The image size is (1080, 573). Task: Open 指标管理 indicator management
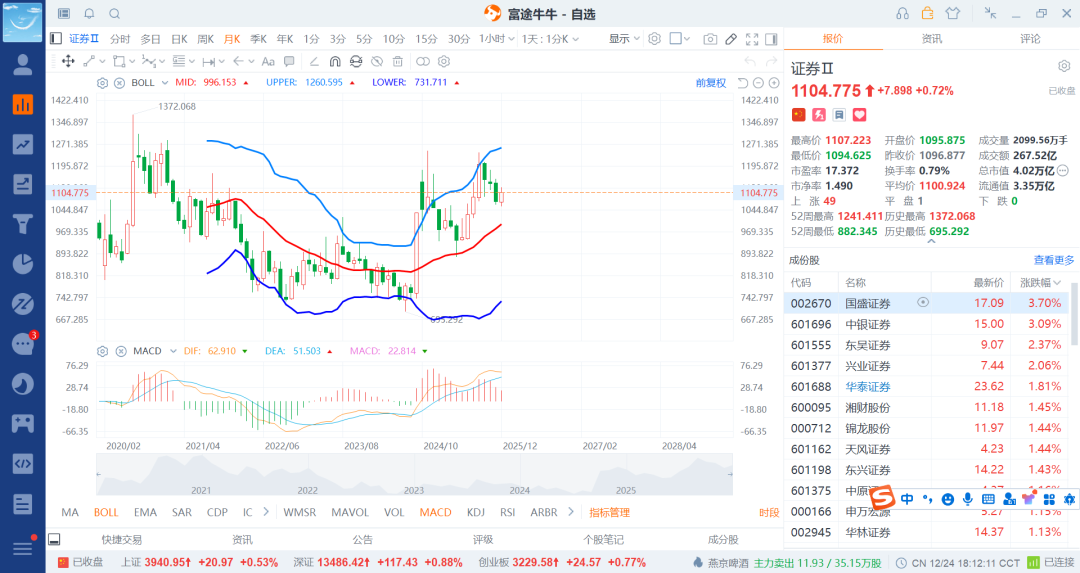(x=609, y=512)
